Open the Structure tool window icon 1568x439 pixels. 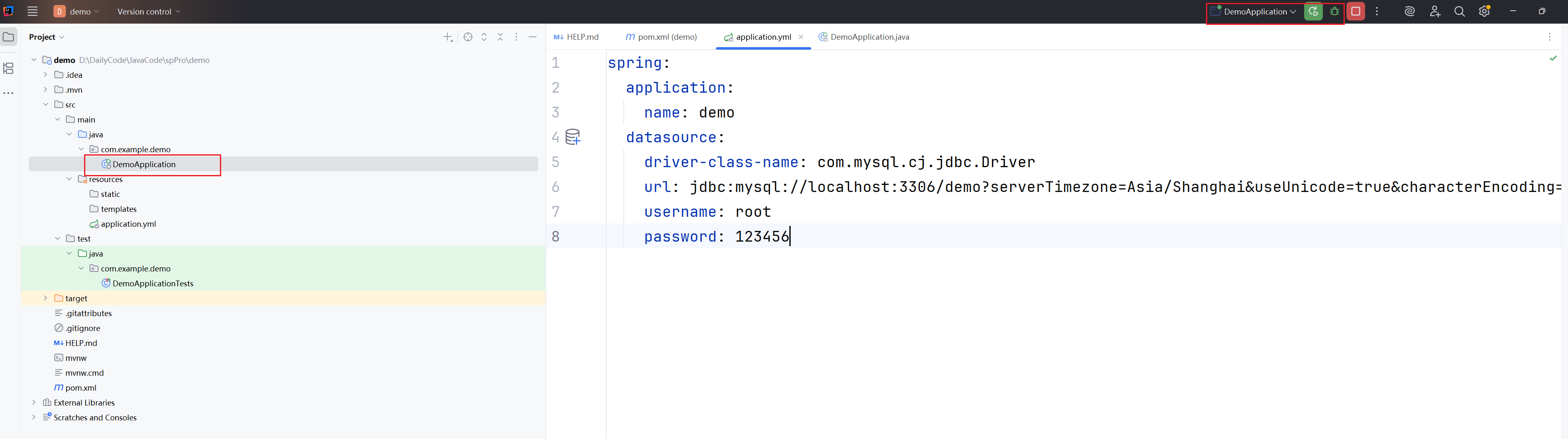pos(9,69)
